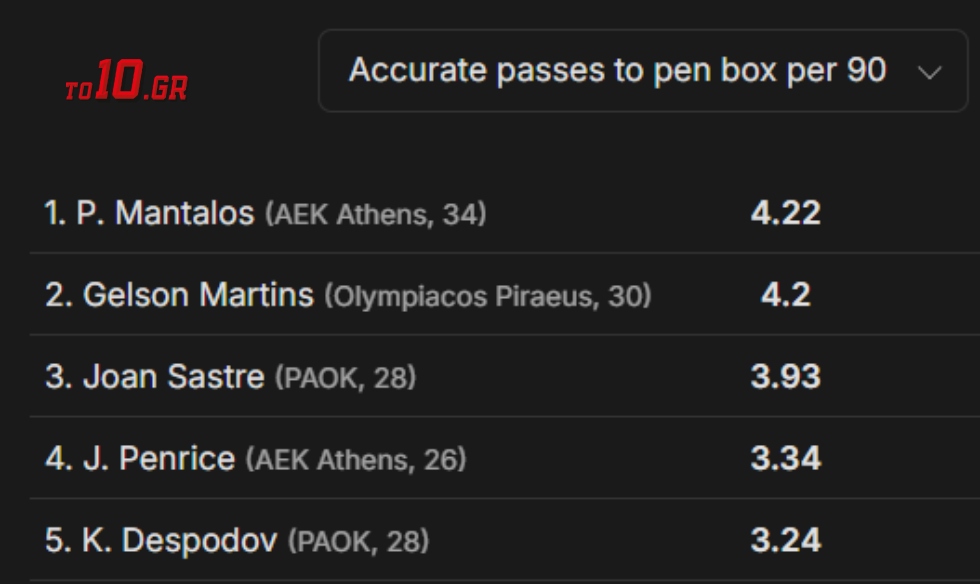Open the Accurate passes to pen box selector
980x584 pixels.
(617, 71)
